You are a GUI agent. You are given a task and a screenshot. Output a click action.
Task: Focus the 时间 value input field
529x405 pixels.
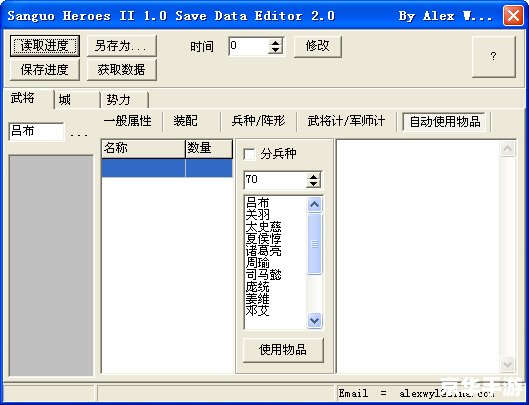[248, 46]
